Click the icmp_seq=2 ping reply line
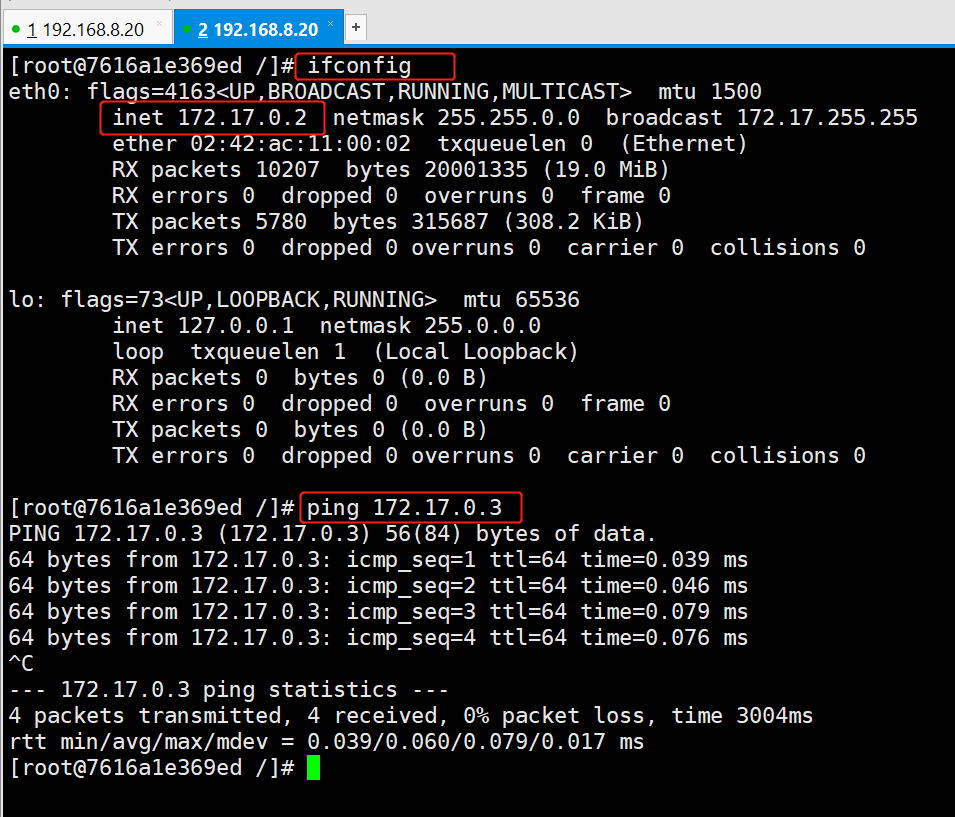This screenshot has height=817, width=955. (378, 586)
